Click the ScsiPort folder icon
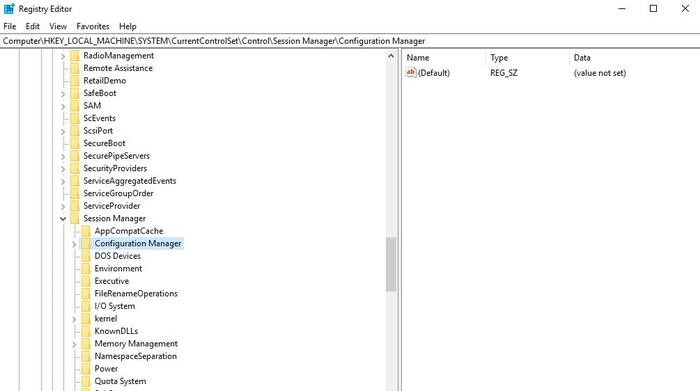The image size is (700, 391). click(x=75, y=131)
